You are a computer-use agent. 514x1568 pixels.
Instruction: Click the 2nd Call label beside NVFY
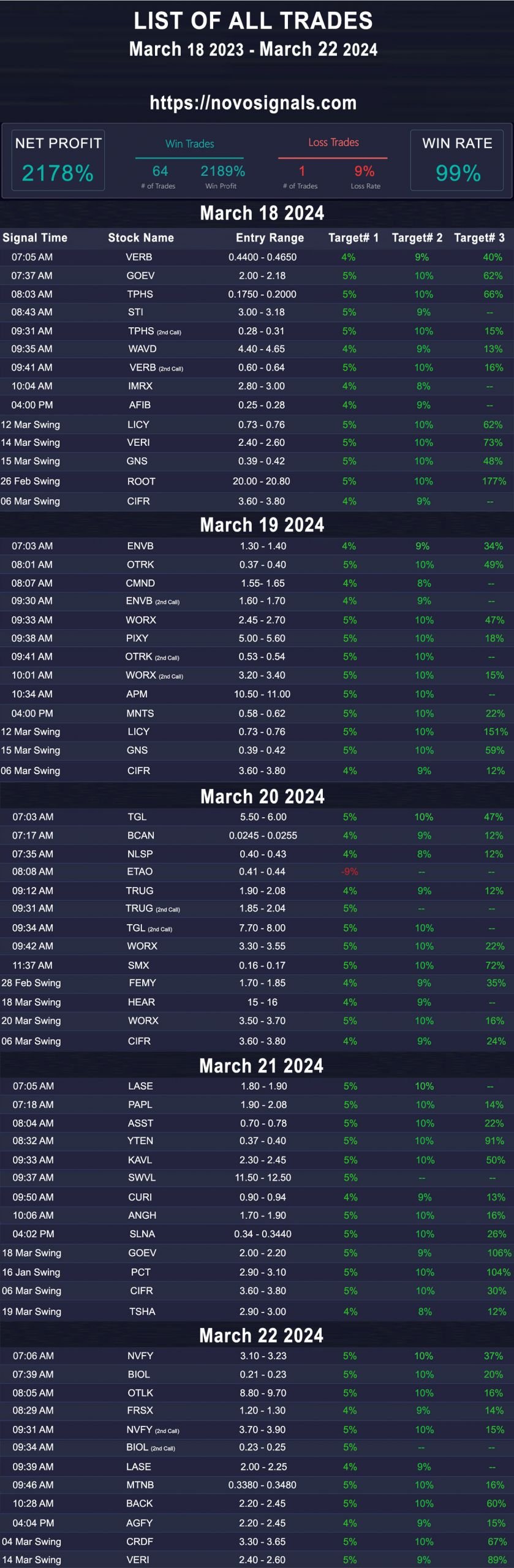click(167, 1431)
